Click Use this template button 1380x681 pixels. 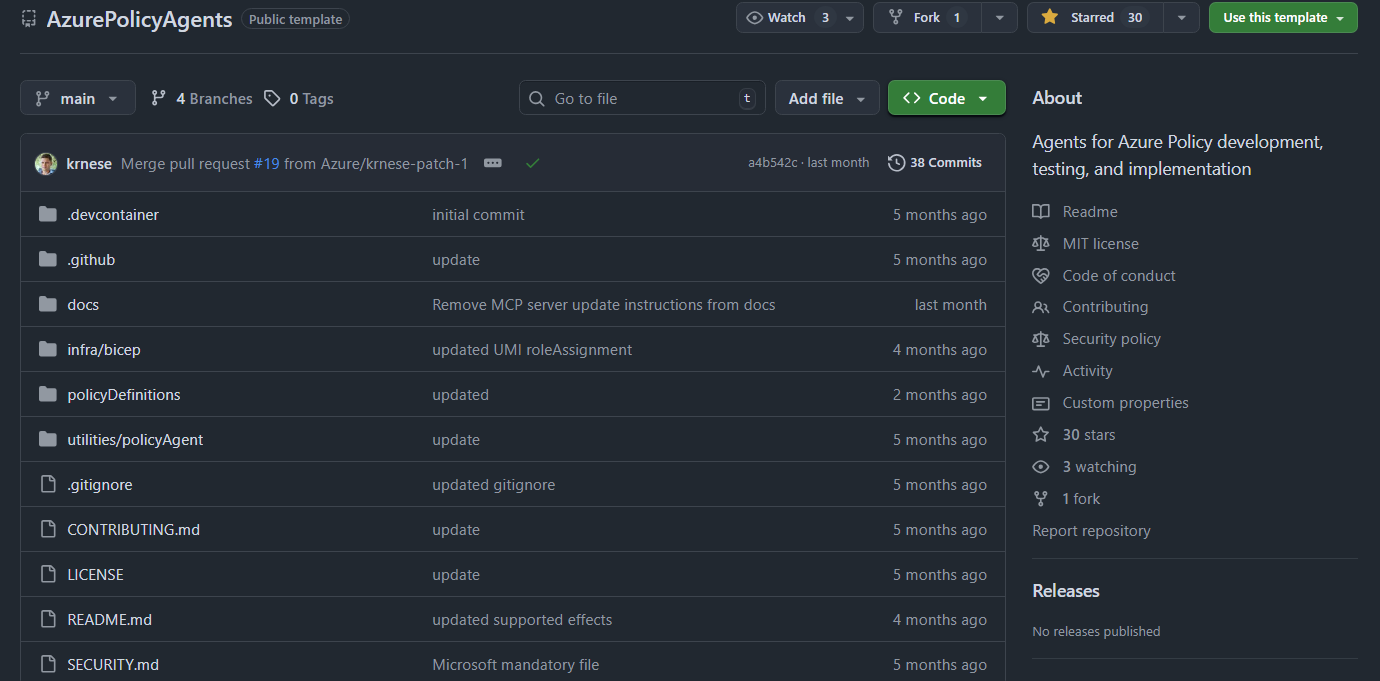pos(1283,18)
